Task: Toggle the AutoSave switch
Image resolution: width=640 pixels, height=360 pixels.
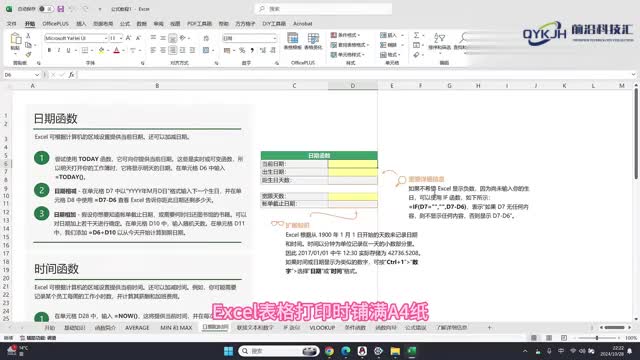Action: coord(46,9)
